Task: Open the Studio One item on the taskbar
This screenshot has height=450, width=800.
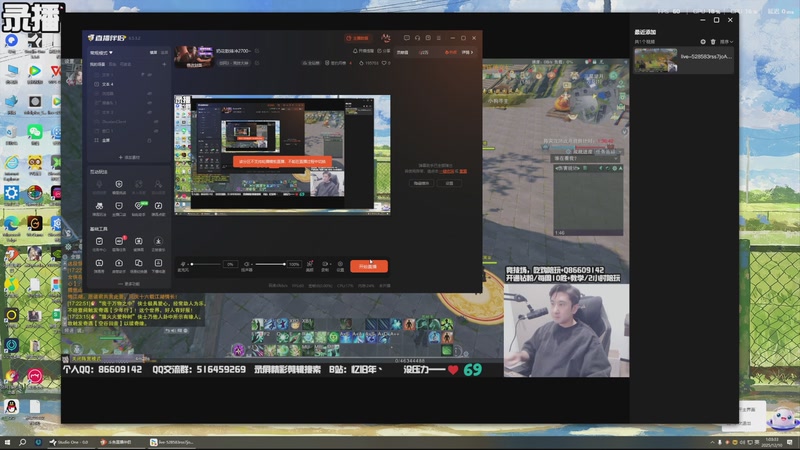Action: [69, 442]
